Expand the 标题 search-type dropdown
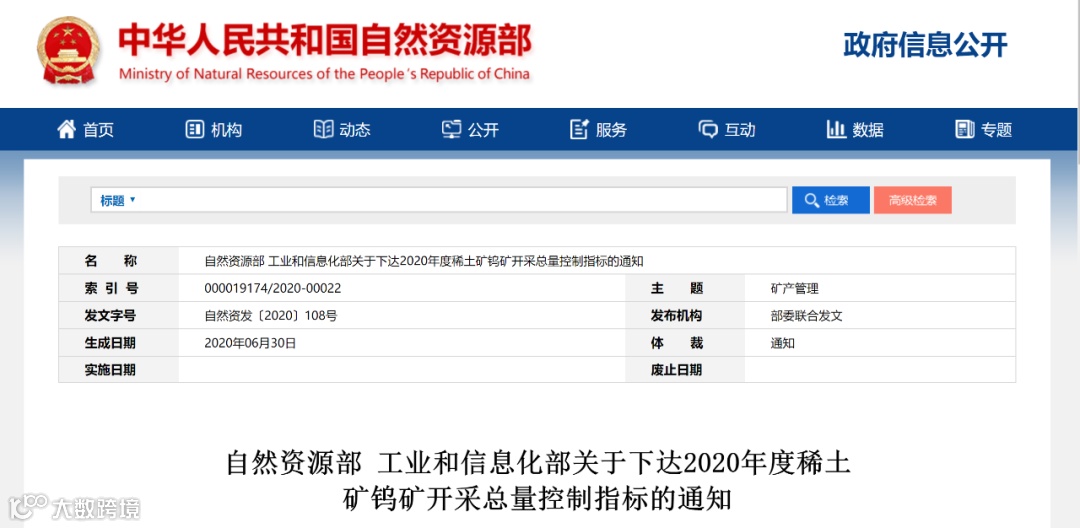Image resolution: width=1080 pixels, height=528 pixels. tap(118, 200)
